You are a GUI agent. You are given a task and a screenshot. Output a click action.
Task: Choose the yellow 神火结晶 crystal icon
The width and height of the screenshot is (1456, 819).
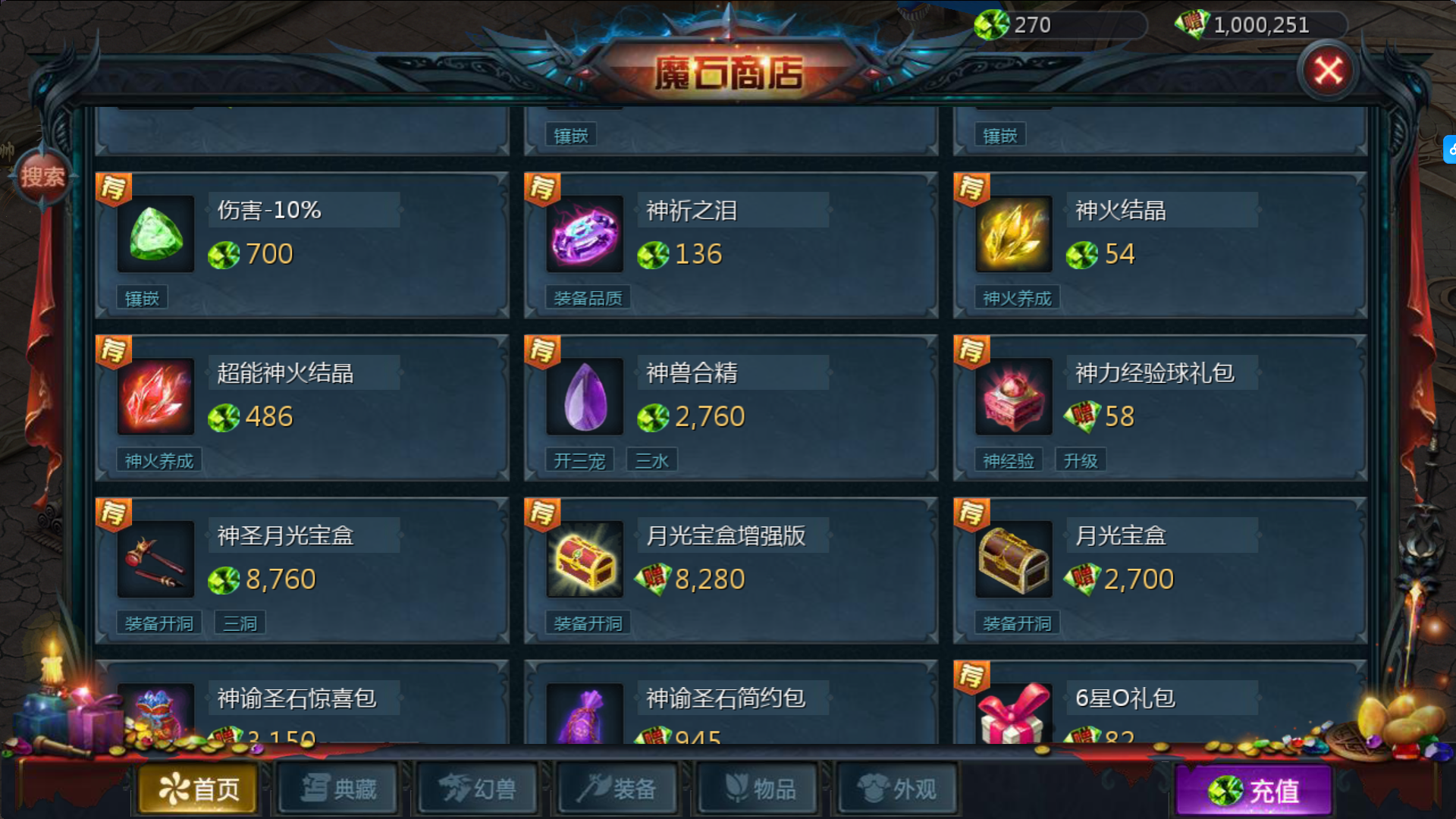[1014, 234]
